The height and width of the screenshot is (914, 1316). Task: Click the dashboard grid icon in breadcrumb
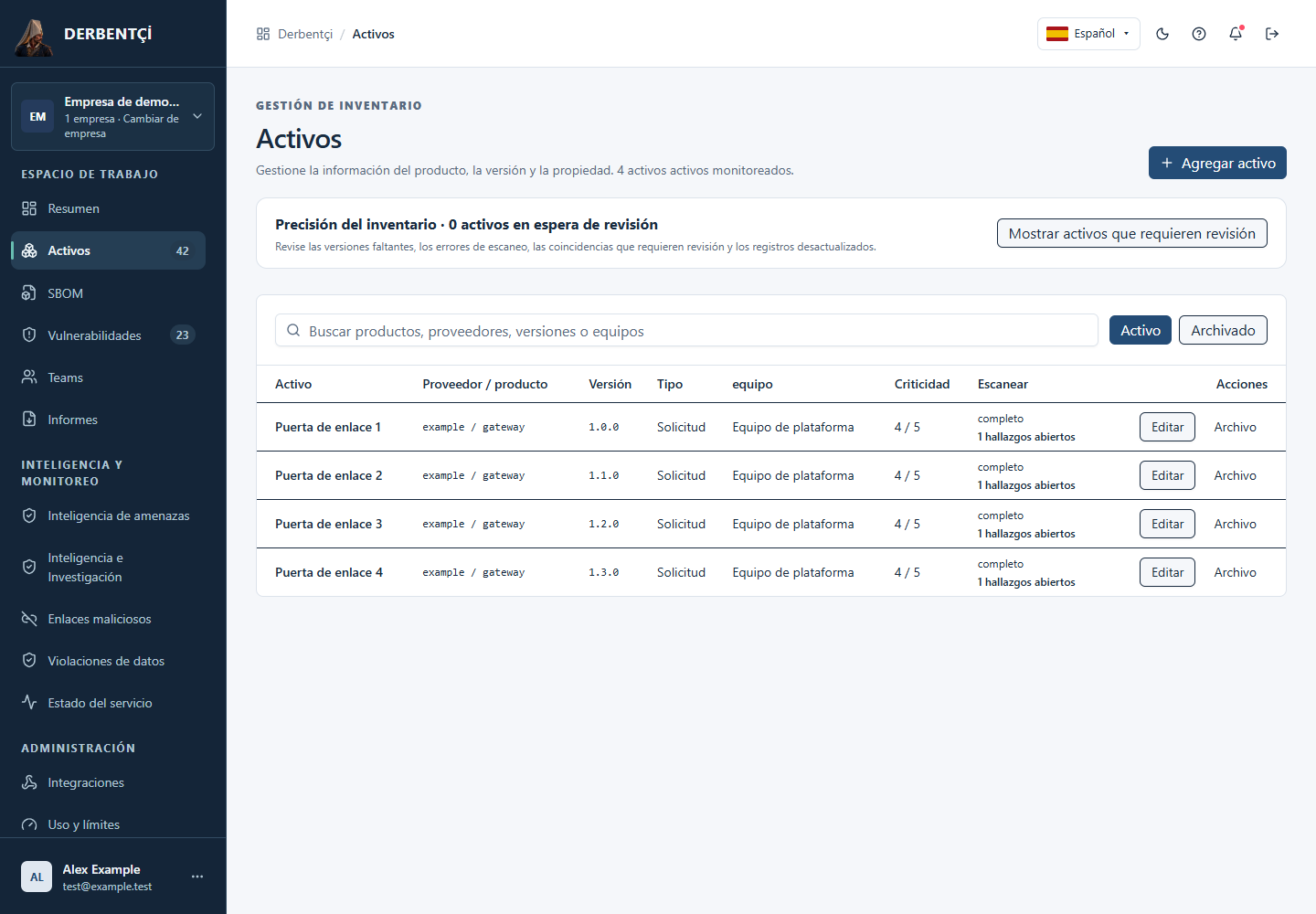(x=263, y=34)
